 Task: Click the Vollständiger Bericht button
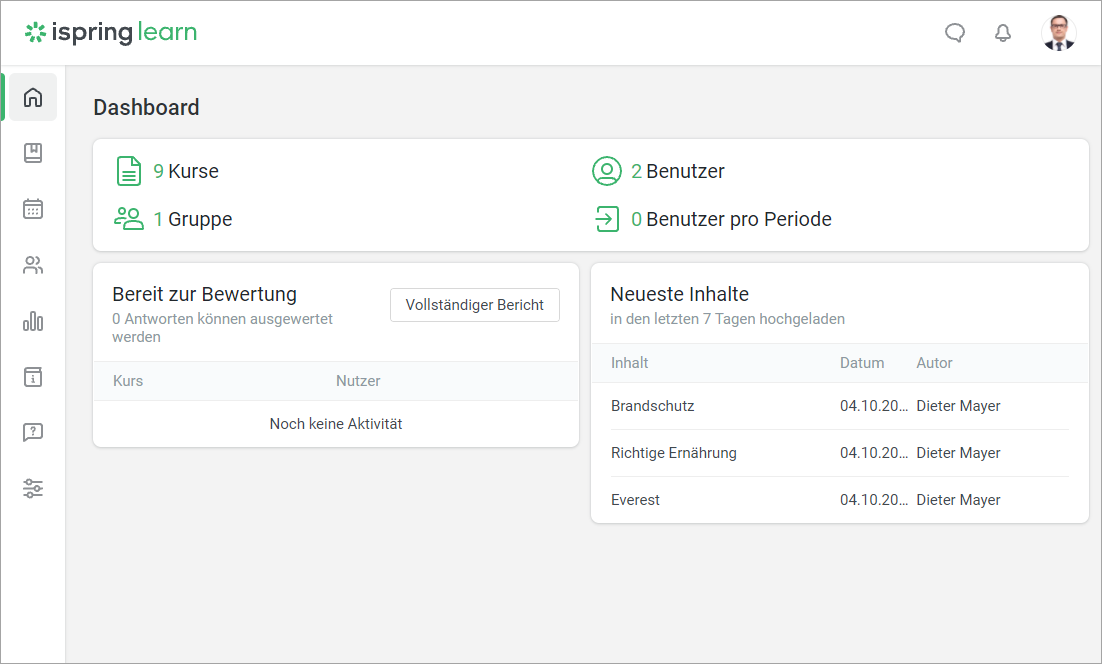[x=474, y=305]
